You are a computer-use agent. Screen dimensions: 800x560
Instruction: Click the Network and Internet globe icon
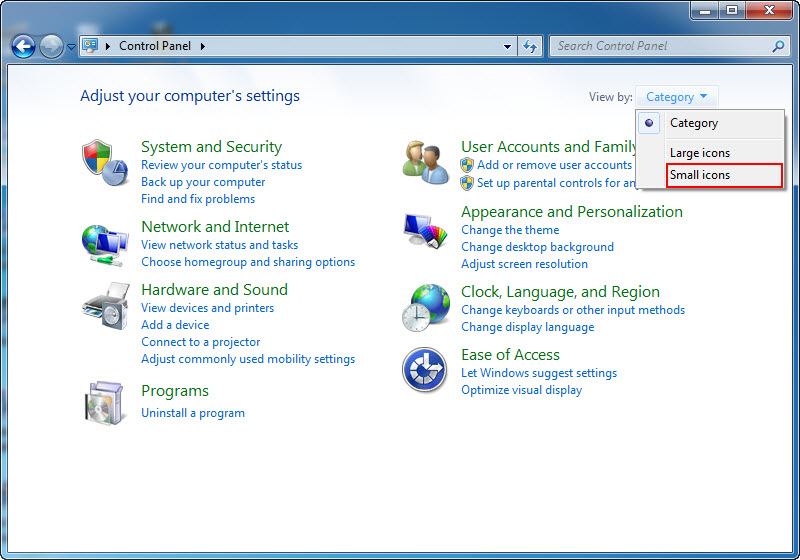[x=105, y=245]
